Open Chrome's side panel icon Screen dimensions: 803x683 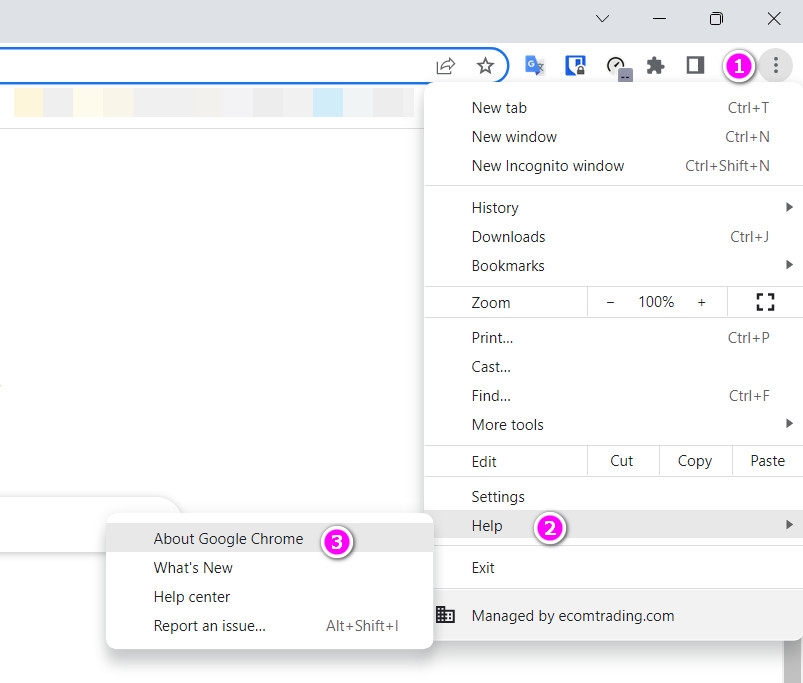click(694, 65)
